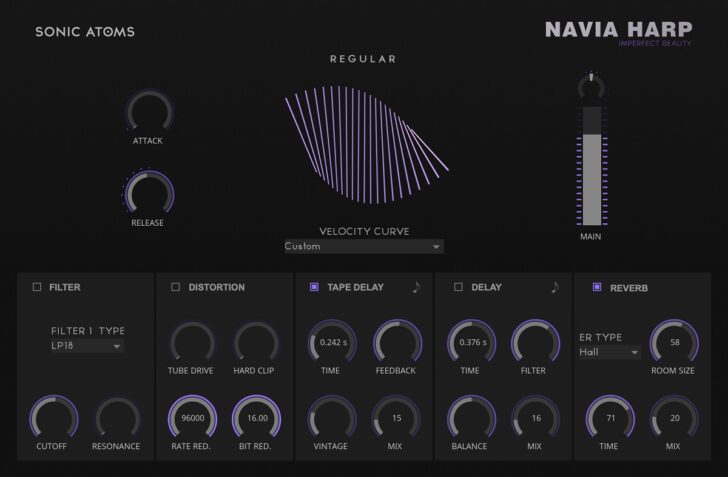Disable the Tape Delay checkbox
728x477 pixels.
click(x=314, y=287)
